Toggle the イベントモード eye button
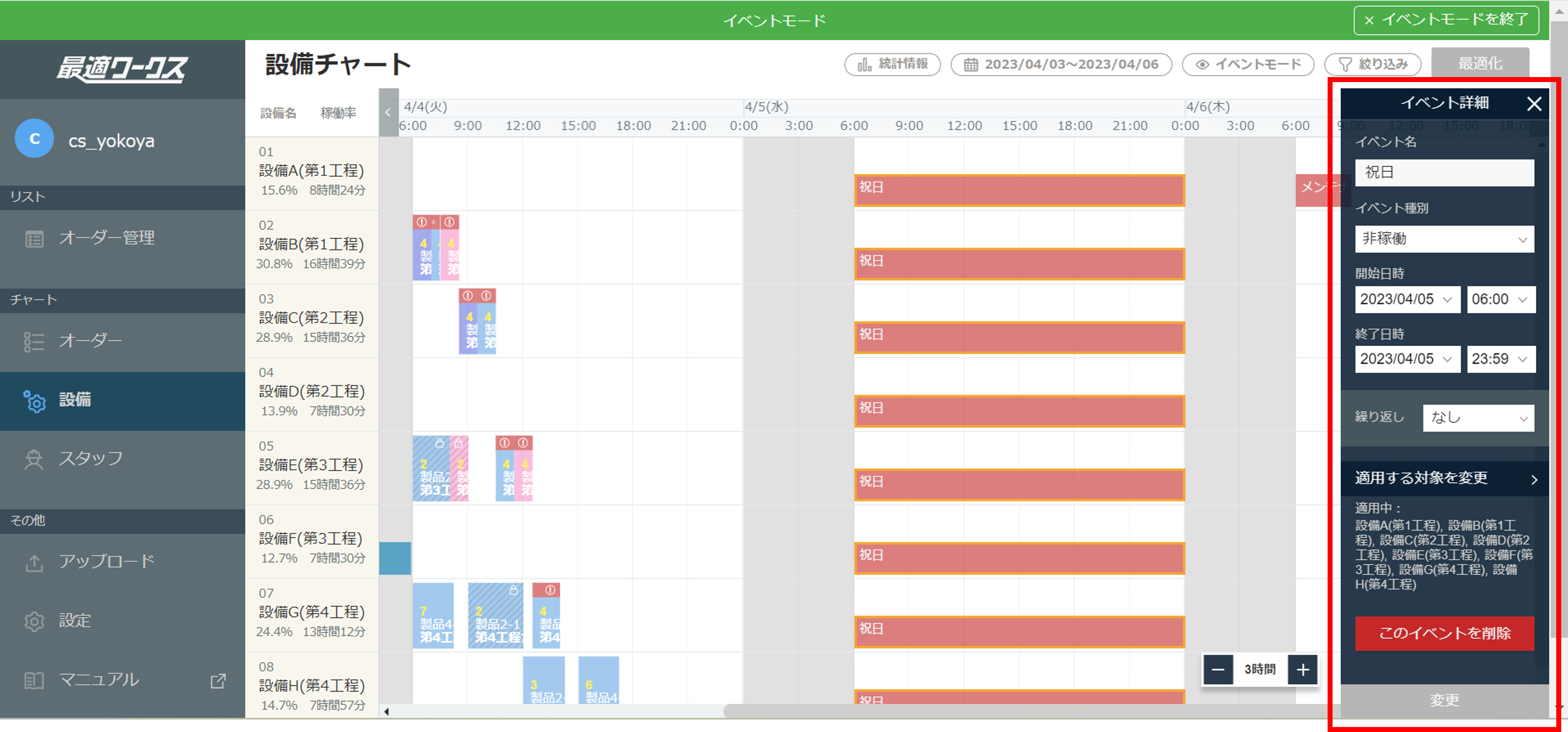1568x732 pixels. 1248,64
